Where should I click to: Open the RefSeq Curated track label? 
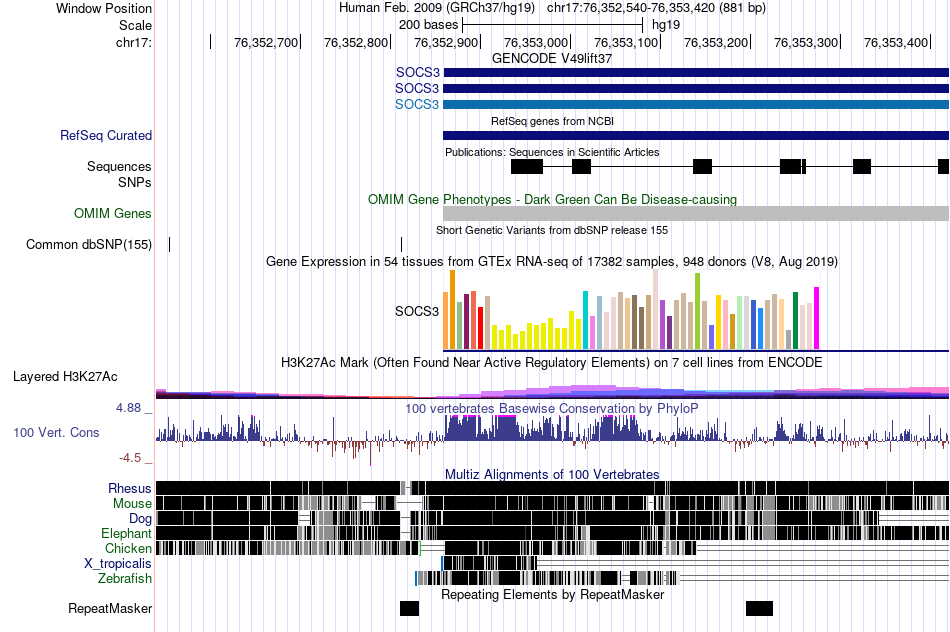coord(105,135)
